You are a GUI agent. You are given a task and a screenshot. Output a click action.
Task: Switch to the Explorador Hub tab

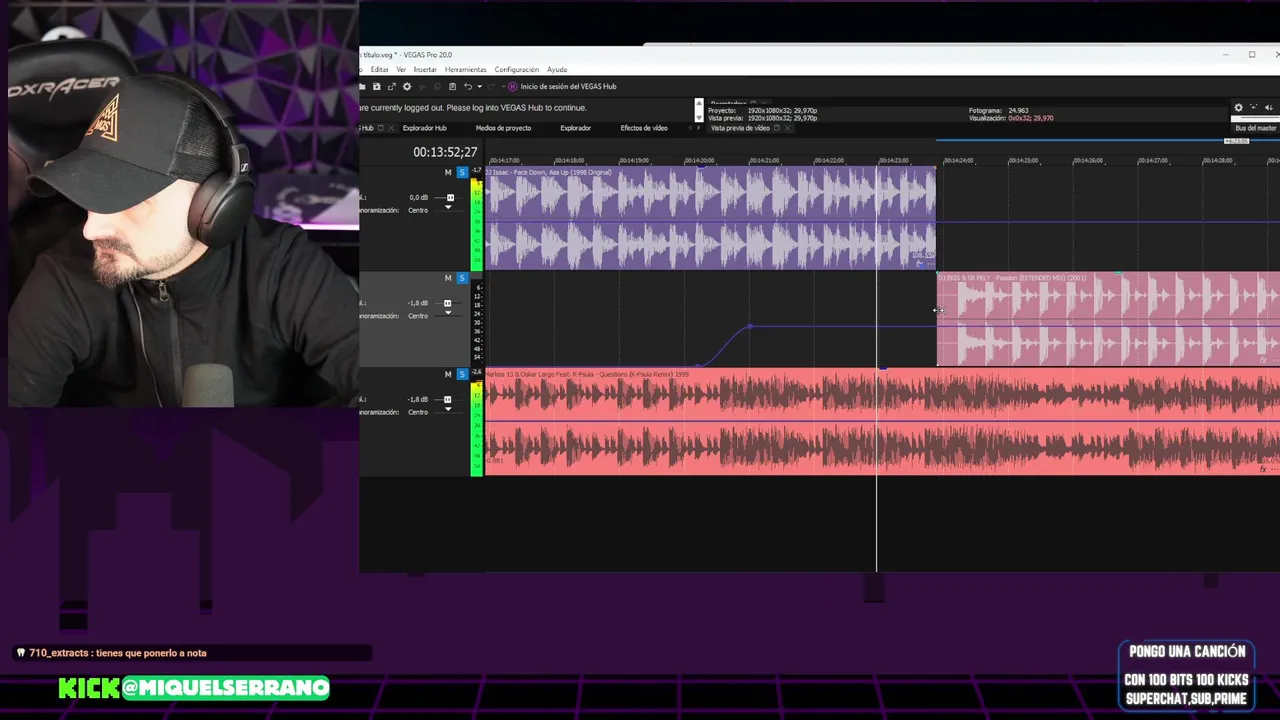click(424, 128)
